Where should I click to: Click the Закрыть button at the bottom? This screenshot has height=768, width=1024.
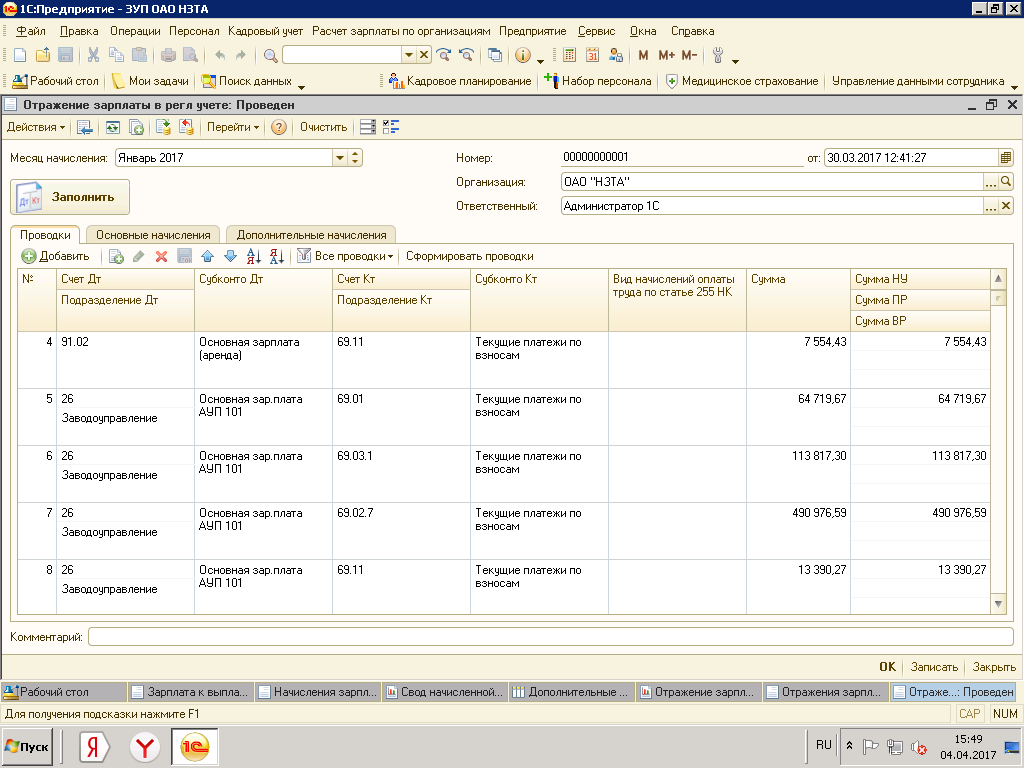[x=994, y=667]
